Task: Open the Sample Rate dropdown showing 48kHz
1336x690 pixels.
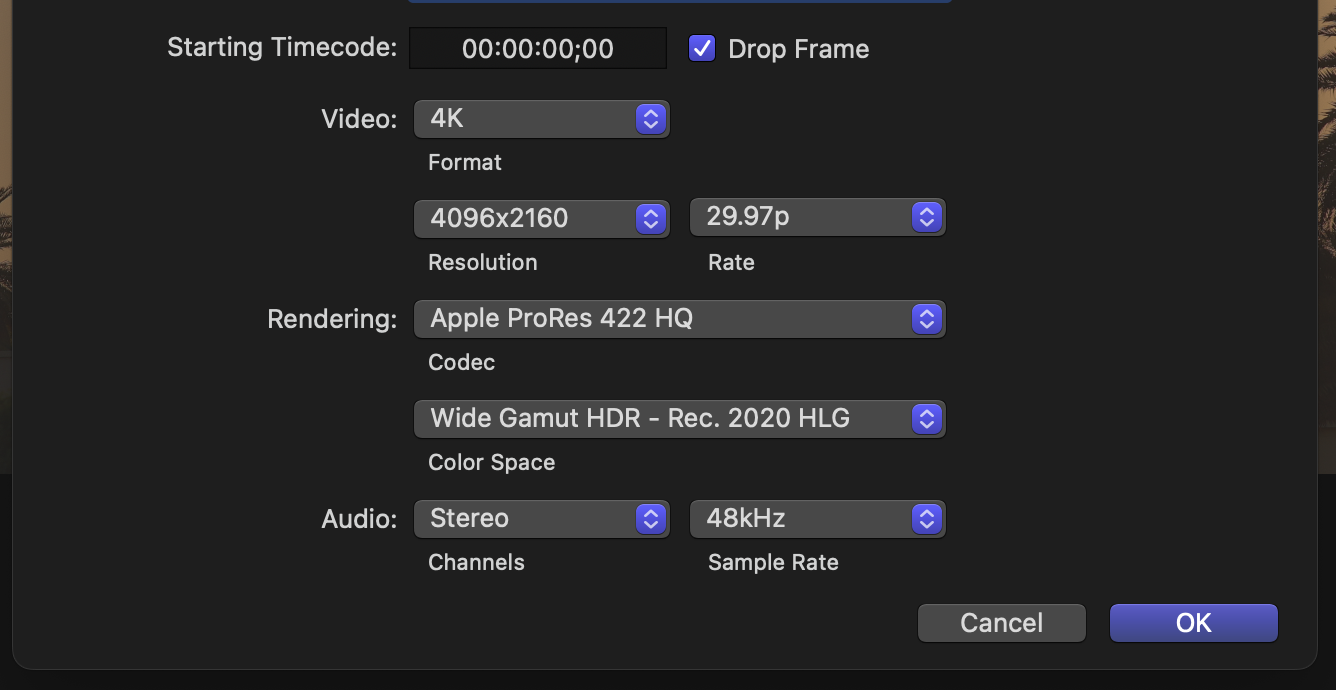Action: tap(816, 519)
